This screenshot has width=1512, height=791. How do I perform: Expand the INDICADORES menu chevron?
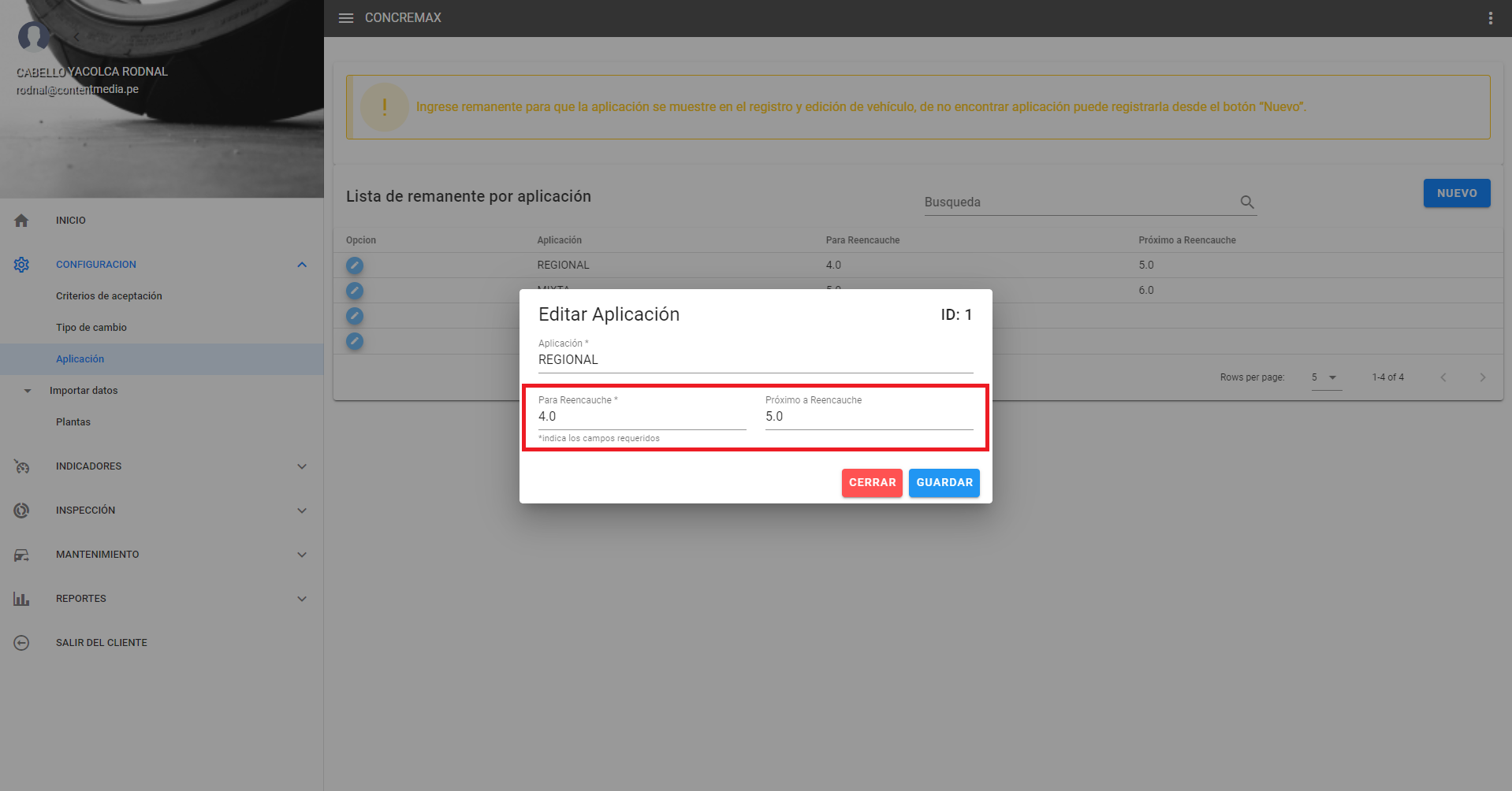click(x=302, y=466)
